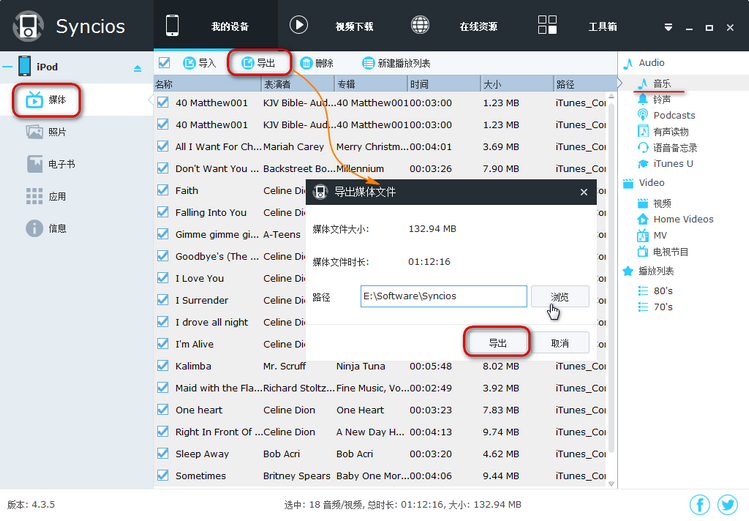Sort by the 大小 column header
The image size is (749, 521).
point(517,85)
